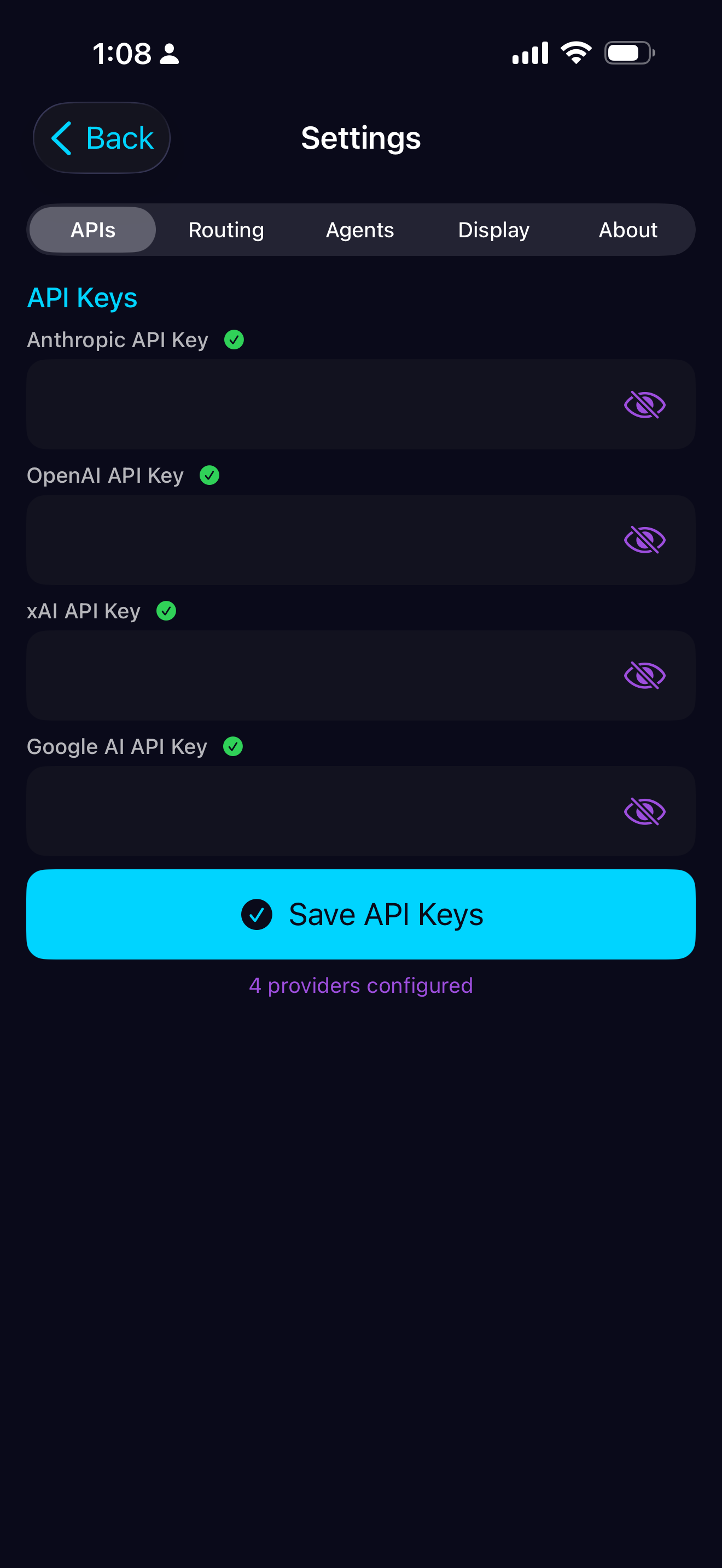This screenshot has height=1568, width=722.
Task: Click the green checkmark beside Anthropic API Key
Action: click(235, 340)
